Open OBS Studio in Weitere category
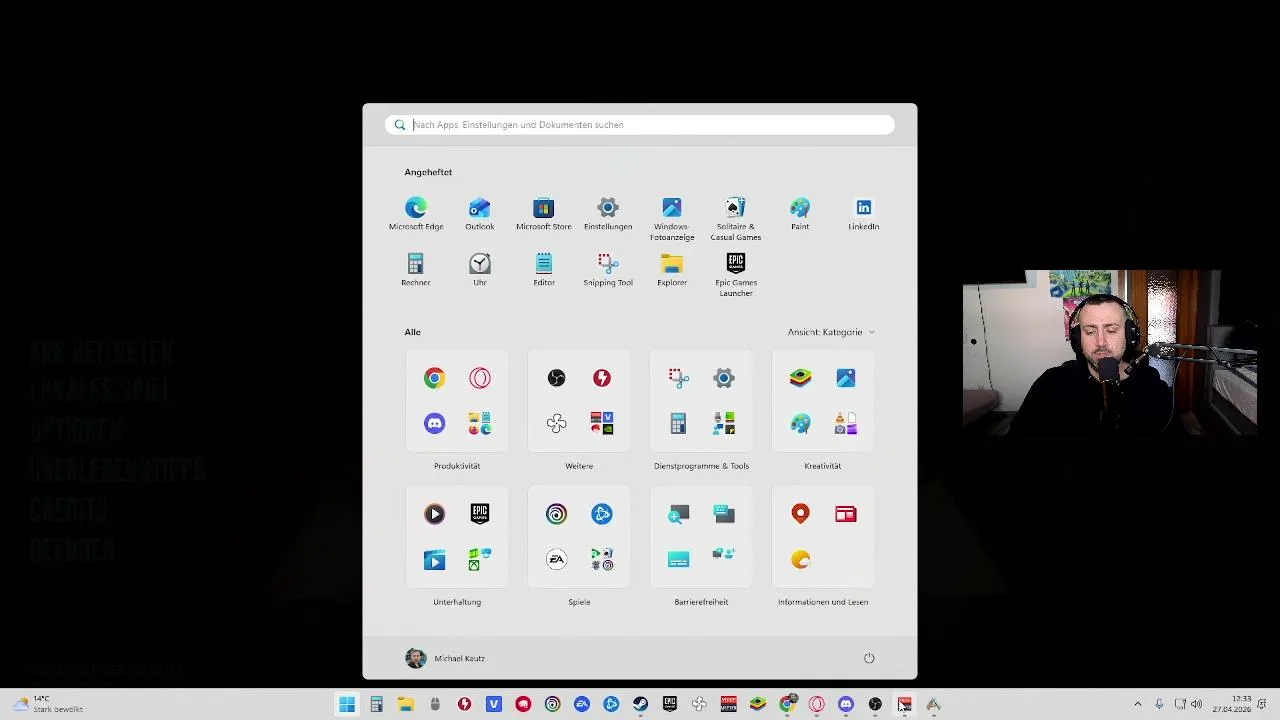The width and height of the screenshot is (1280, 720). [556, 378]
